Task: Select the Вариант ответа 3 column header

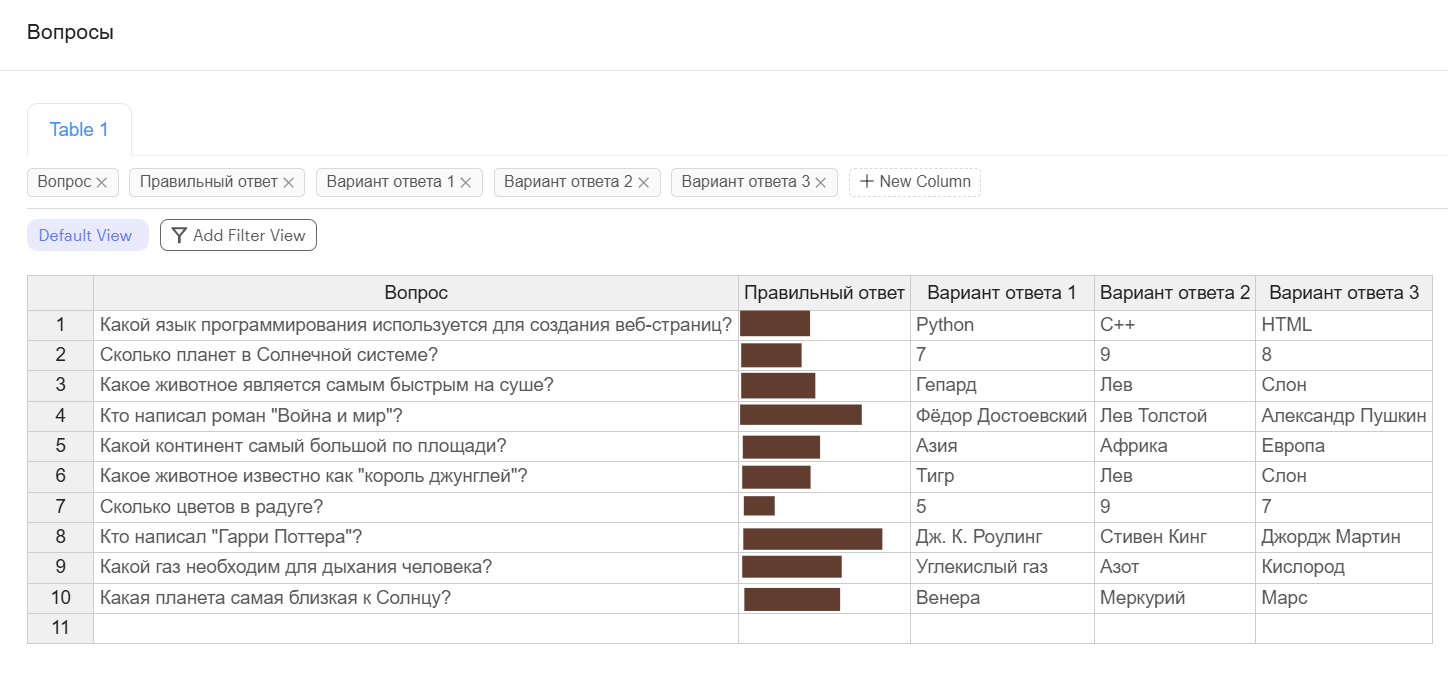Action: click(x=1343, y=293)
